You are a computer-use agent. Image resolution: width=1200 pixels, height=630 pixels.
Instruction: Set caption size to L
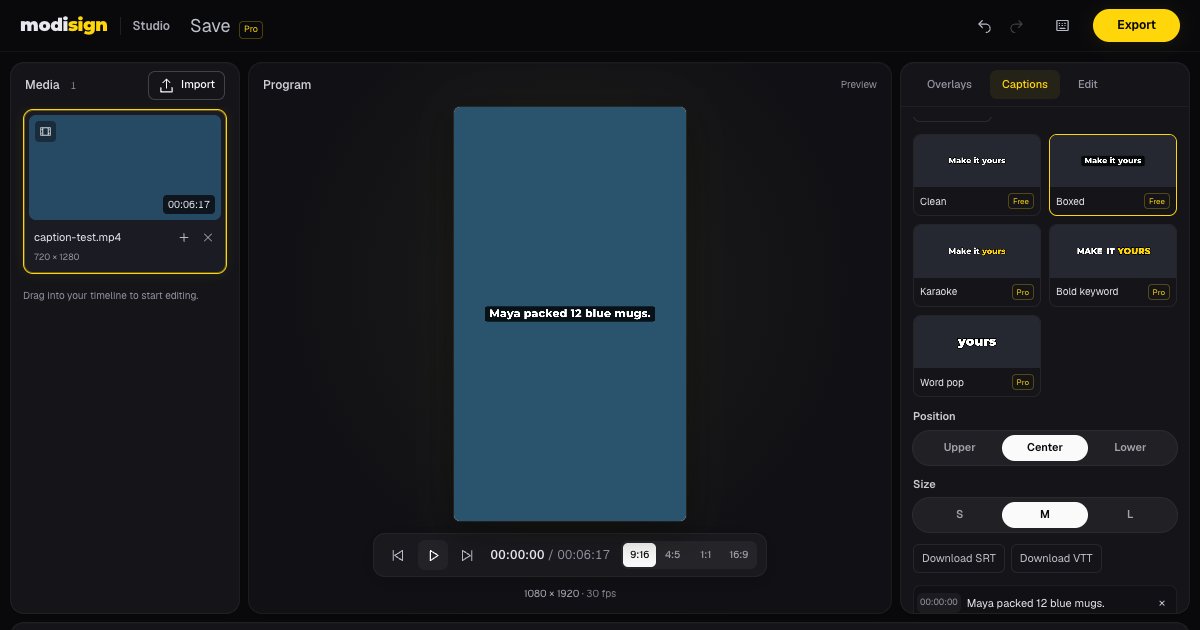tap(1130, 514)
